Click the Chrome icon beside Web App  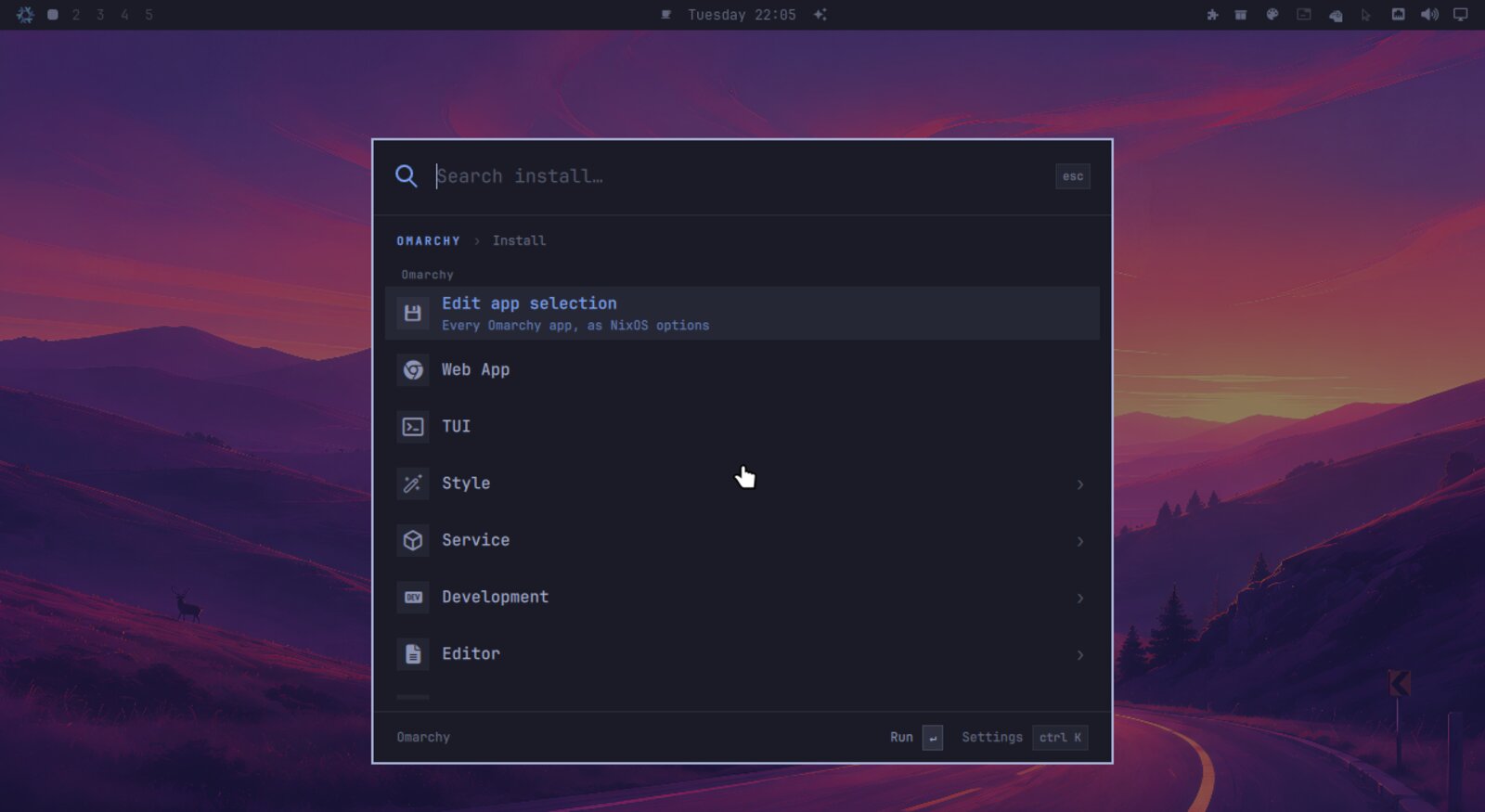click(413, 370)
